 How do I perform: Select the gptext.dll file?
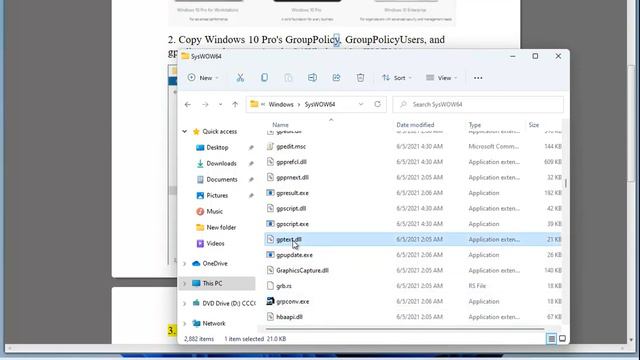413,239
